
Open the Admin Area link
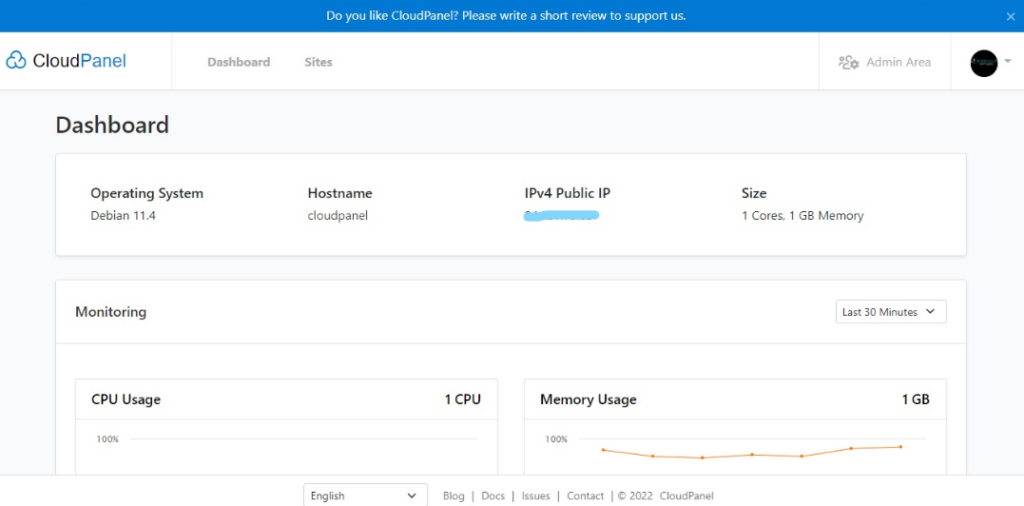898,62
